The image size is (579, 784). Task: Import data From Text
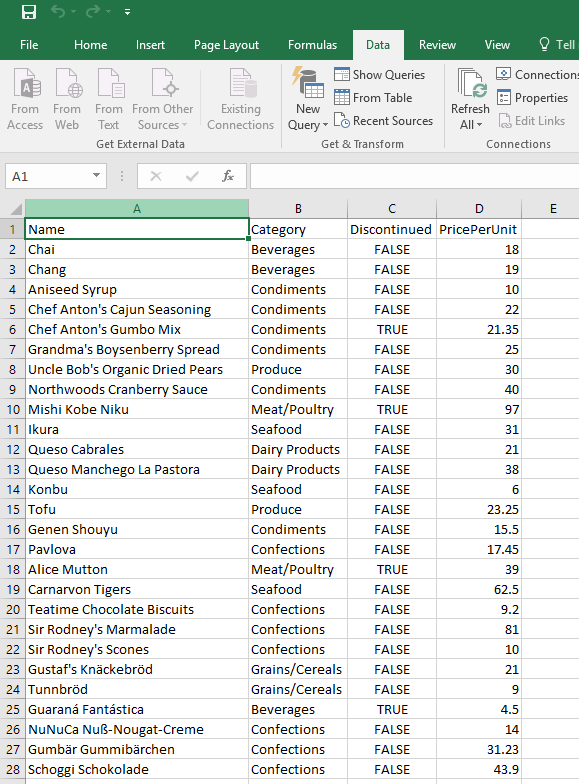(x=108, y=99)
